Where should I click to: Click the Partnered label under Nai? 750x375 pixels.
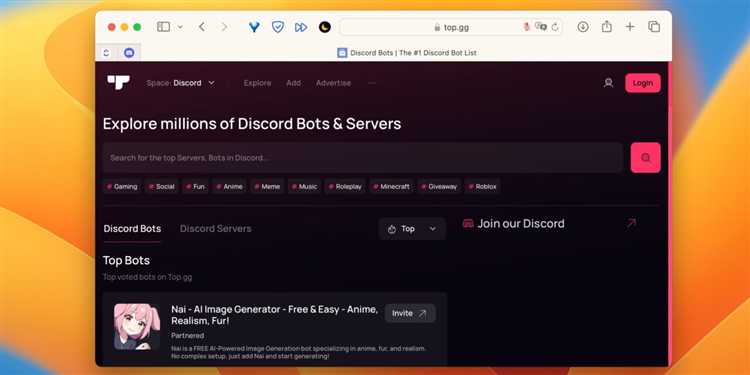point(188,336)
